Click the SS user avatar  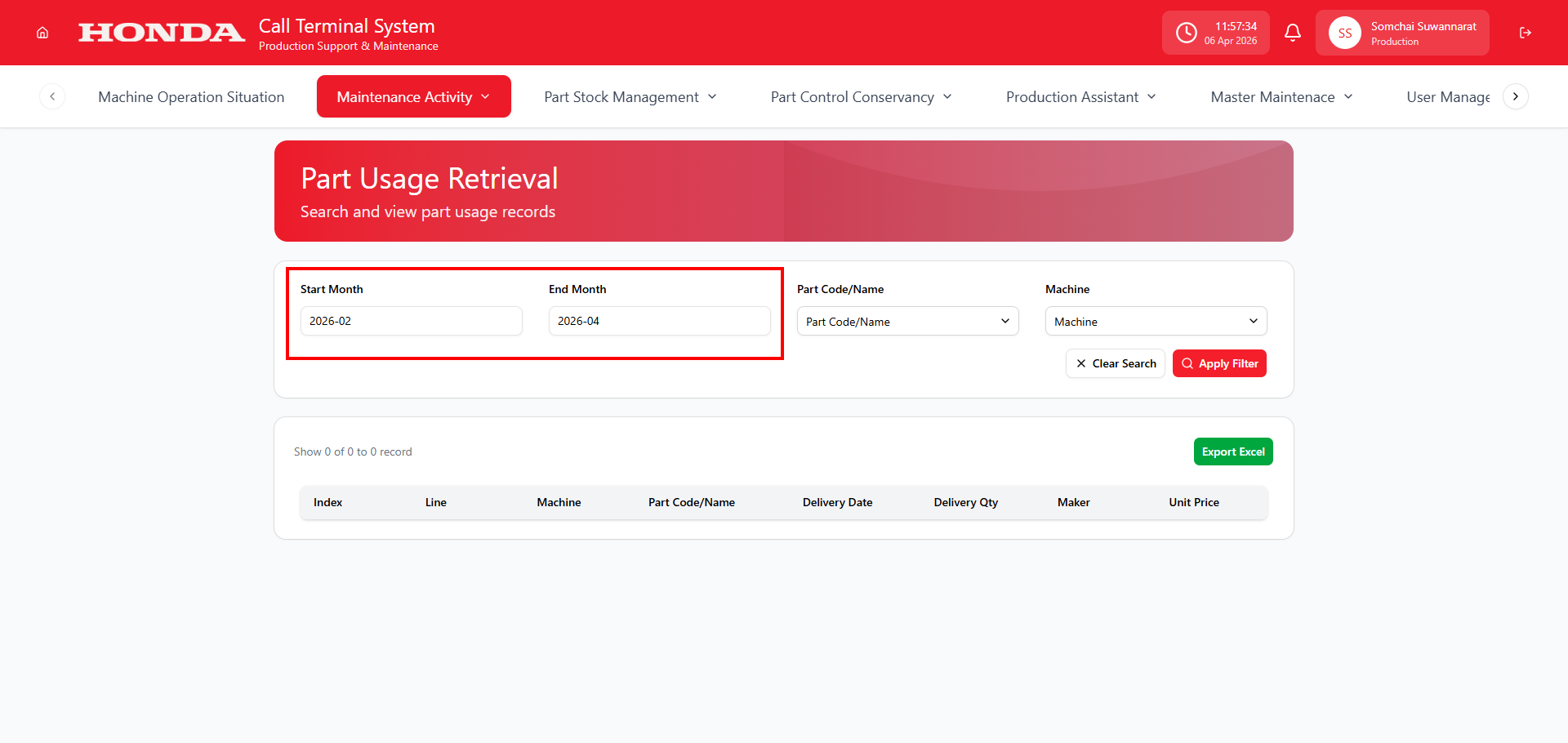[x=1344, y=33]
